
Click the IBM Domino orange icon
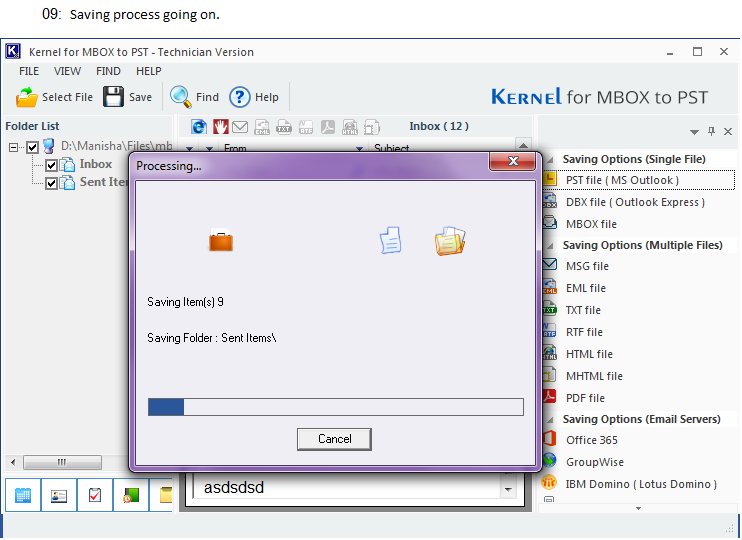(549, 482)
